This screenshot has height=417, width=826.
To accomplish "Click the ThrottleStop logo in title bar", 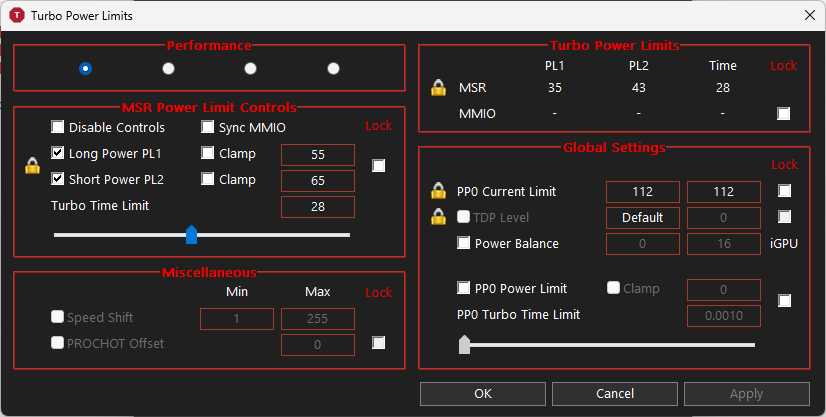I will [x=17, y=15].
